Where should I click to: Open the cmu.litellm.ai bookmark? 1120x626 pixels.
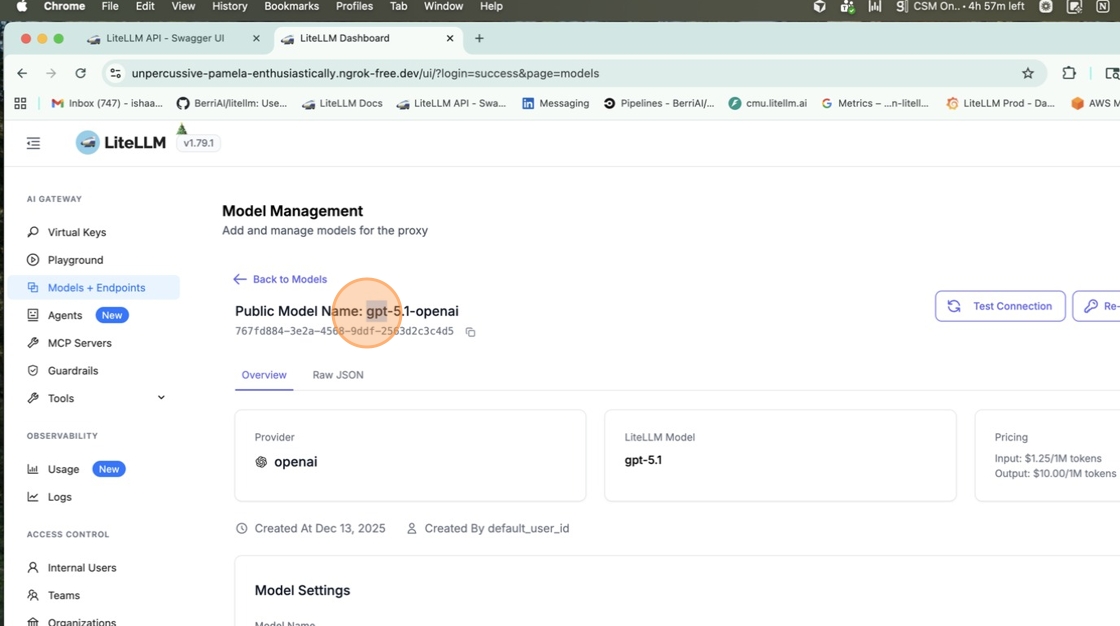coord(768,104)
